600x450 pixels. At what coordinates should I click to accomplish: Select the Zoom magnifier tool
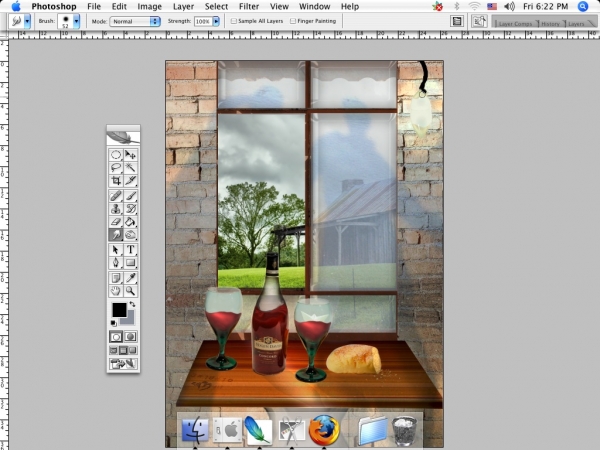coord(130,291)
